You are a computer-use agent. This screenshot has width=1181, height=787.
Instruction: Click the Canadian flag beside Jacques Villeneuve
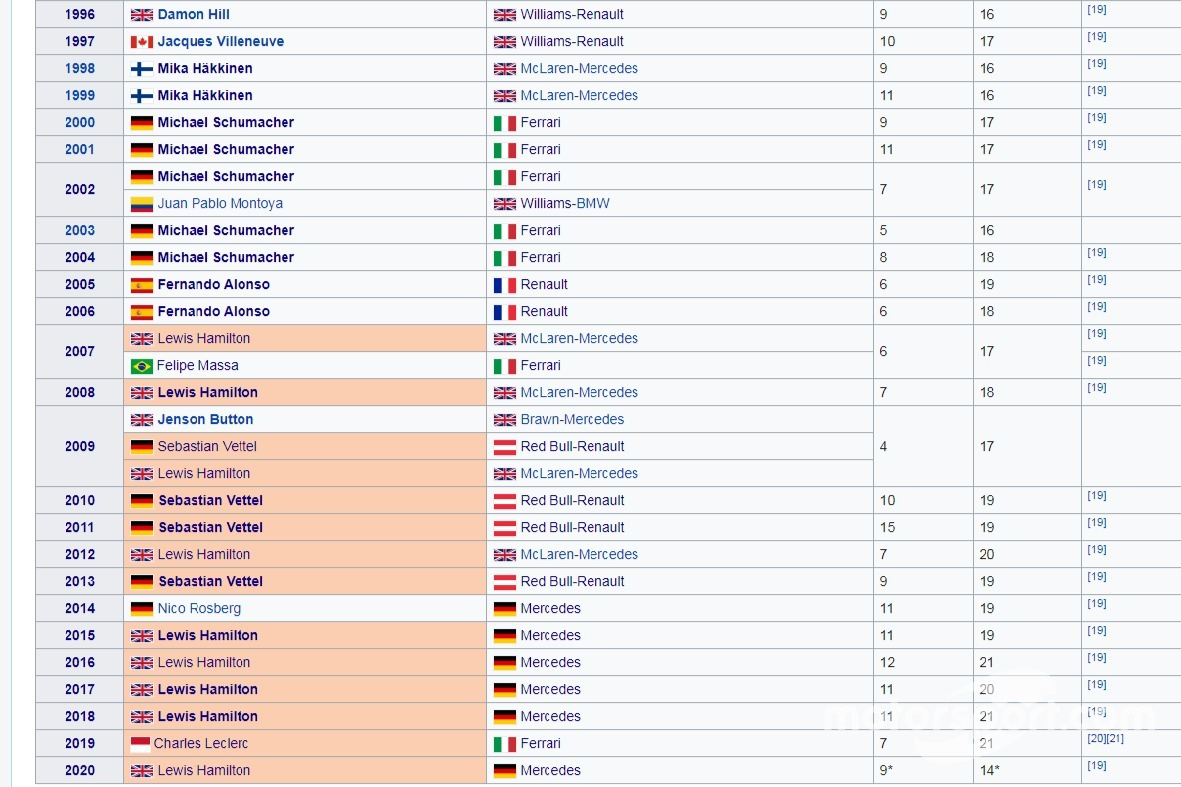tap(141, 42)
